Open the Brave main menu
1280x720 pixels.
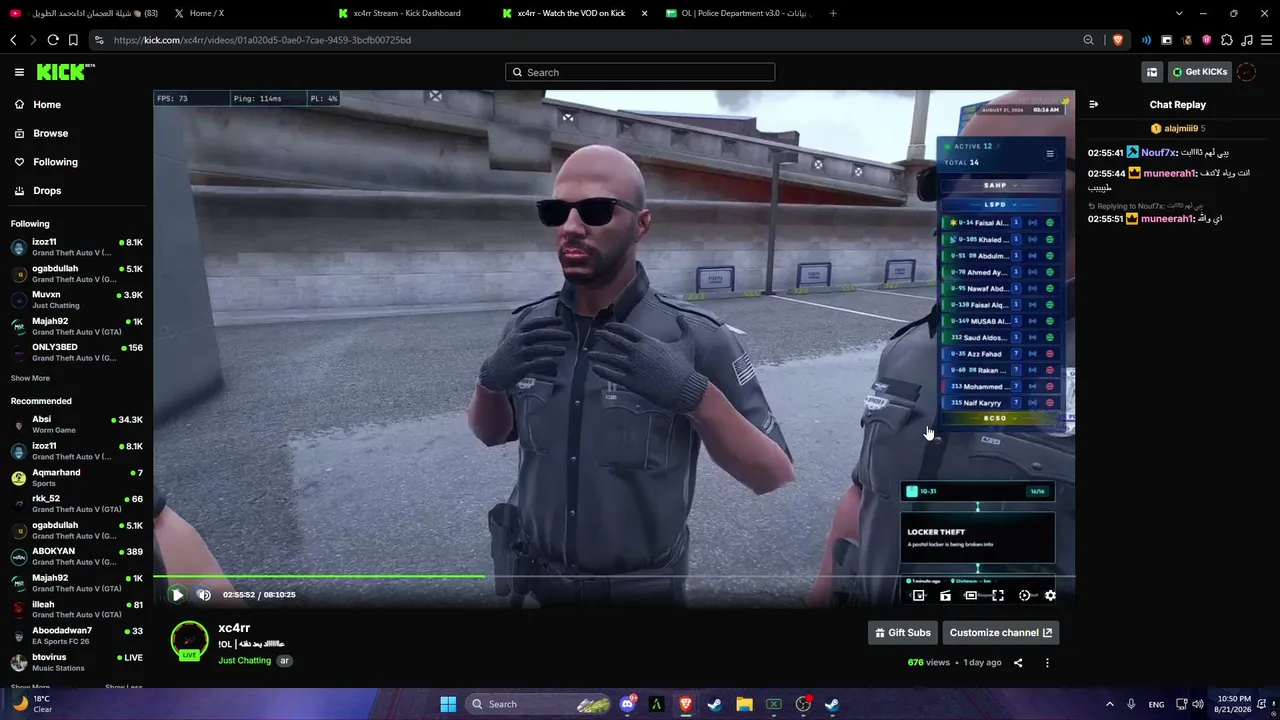1267,40
